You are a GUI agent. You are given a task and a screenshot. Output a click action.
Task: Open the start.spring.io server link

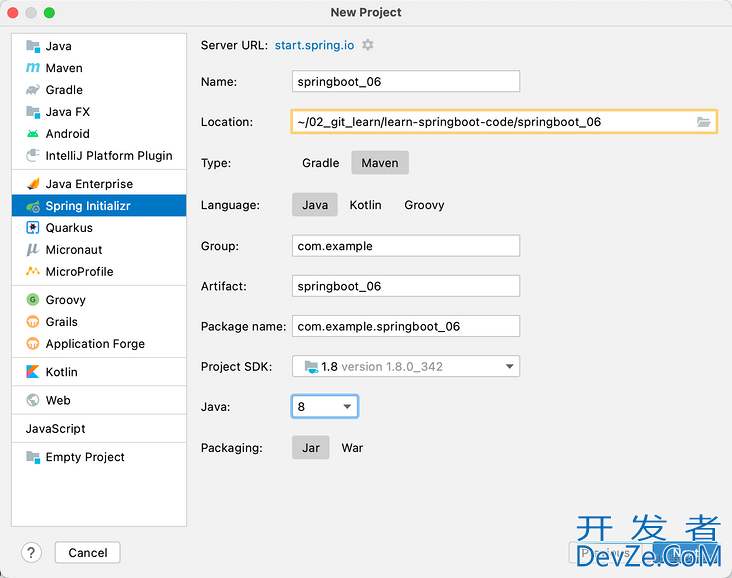(x=315, y=45)
